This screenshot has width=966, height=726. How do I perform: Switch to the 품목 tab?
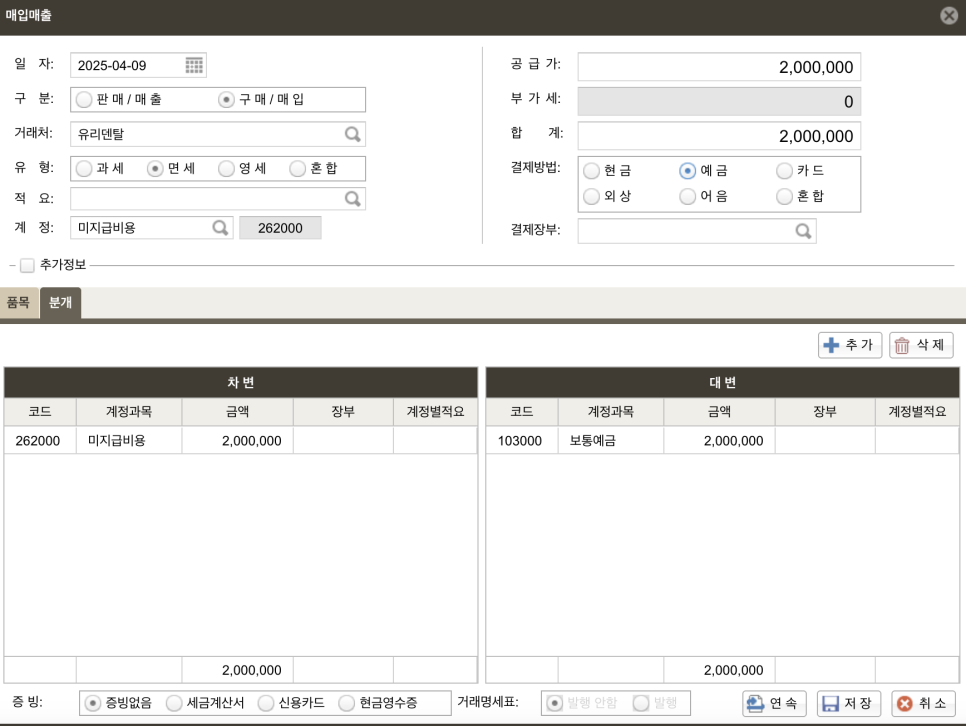pos(18,303)
